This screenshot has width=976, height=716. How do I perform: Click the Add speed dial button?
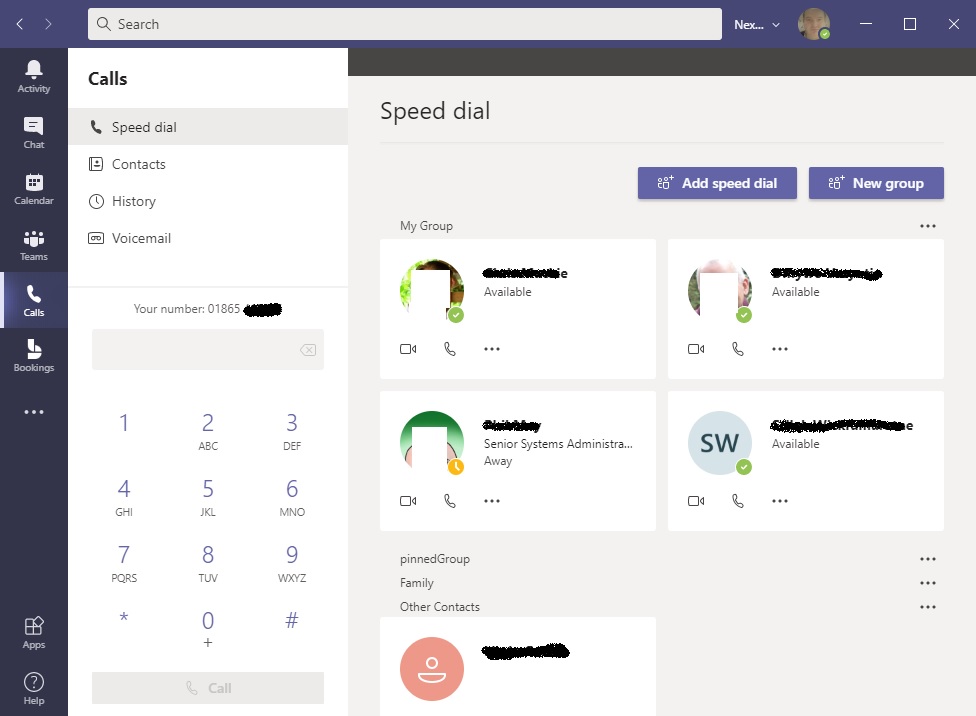717,183
